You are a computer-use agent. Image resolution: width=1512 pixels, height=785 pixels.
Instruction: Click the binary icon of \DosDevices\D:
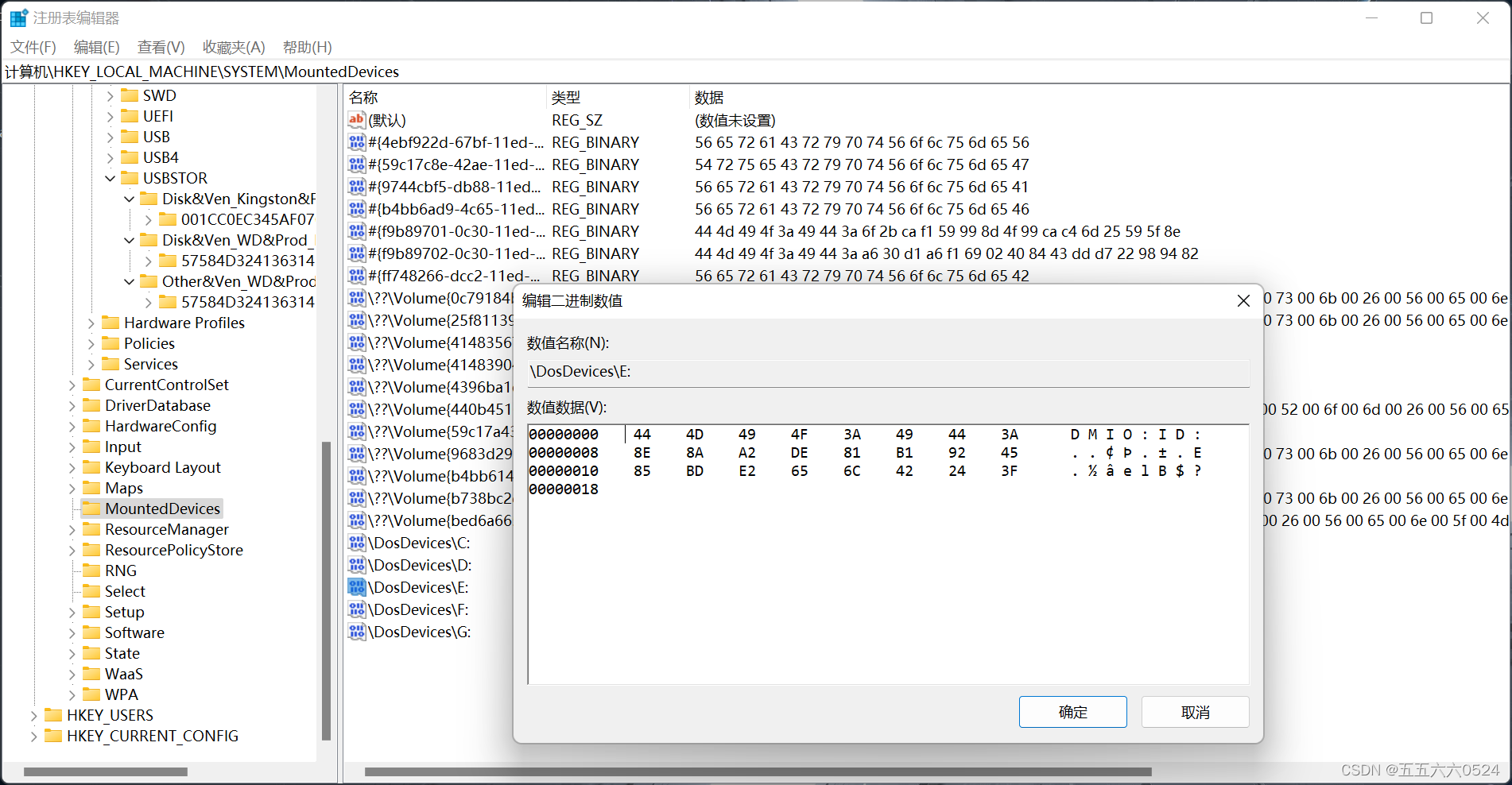(357, 565)
